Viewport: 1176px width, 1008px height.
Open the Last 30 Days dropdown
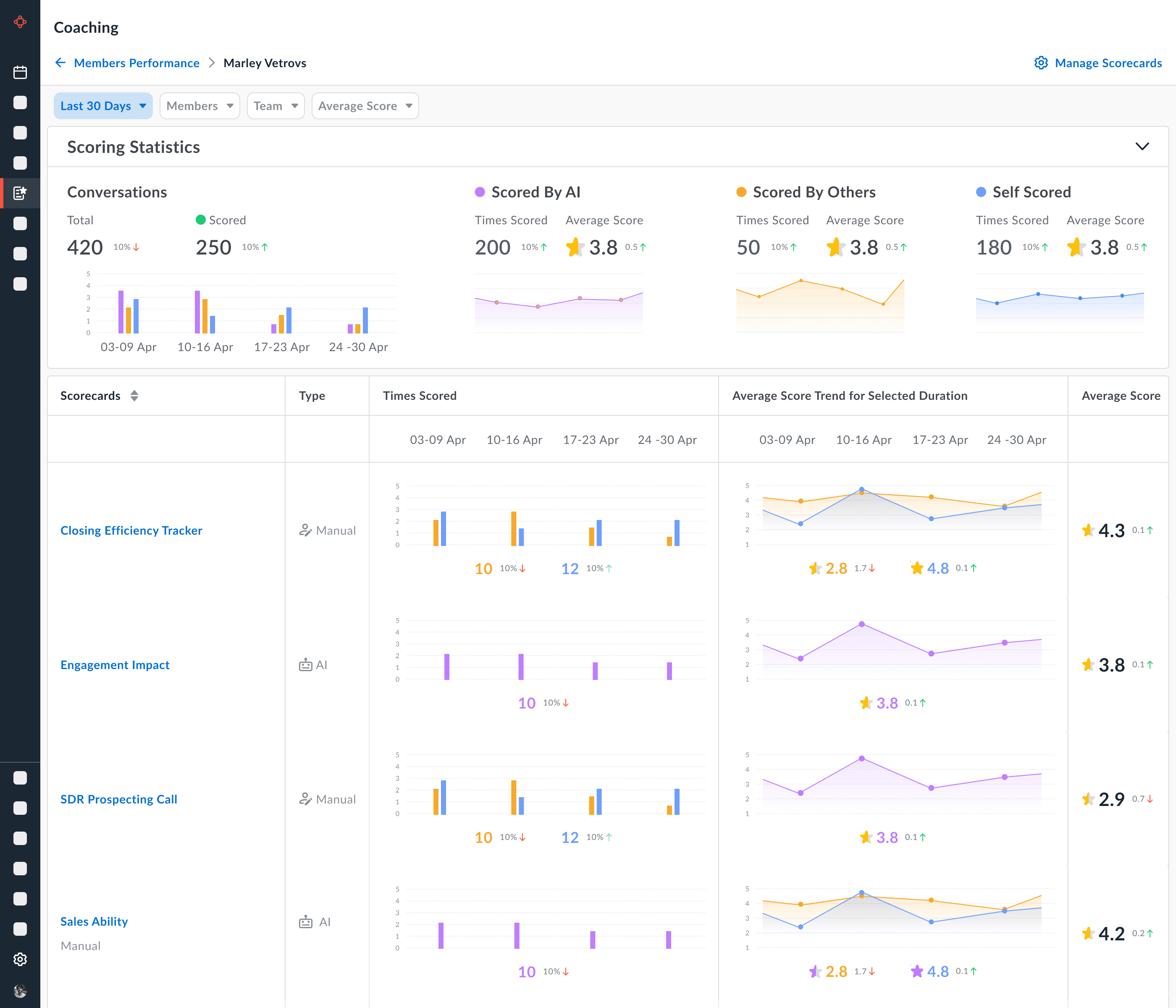(x=103, y=105)
